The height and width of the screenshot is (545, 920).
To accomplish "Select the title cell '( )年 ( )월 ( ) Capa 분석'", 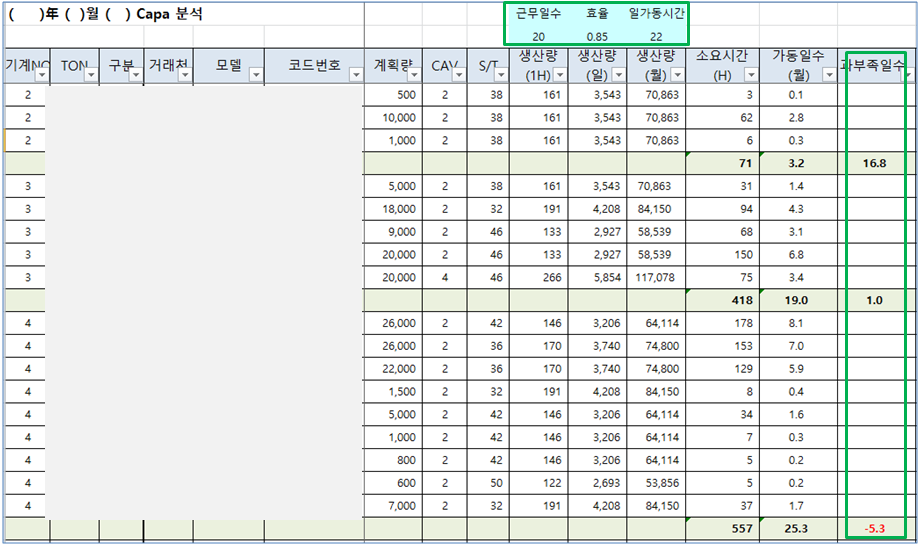I will click(106, 13).
